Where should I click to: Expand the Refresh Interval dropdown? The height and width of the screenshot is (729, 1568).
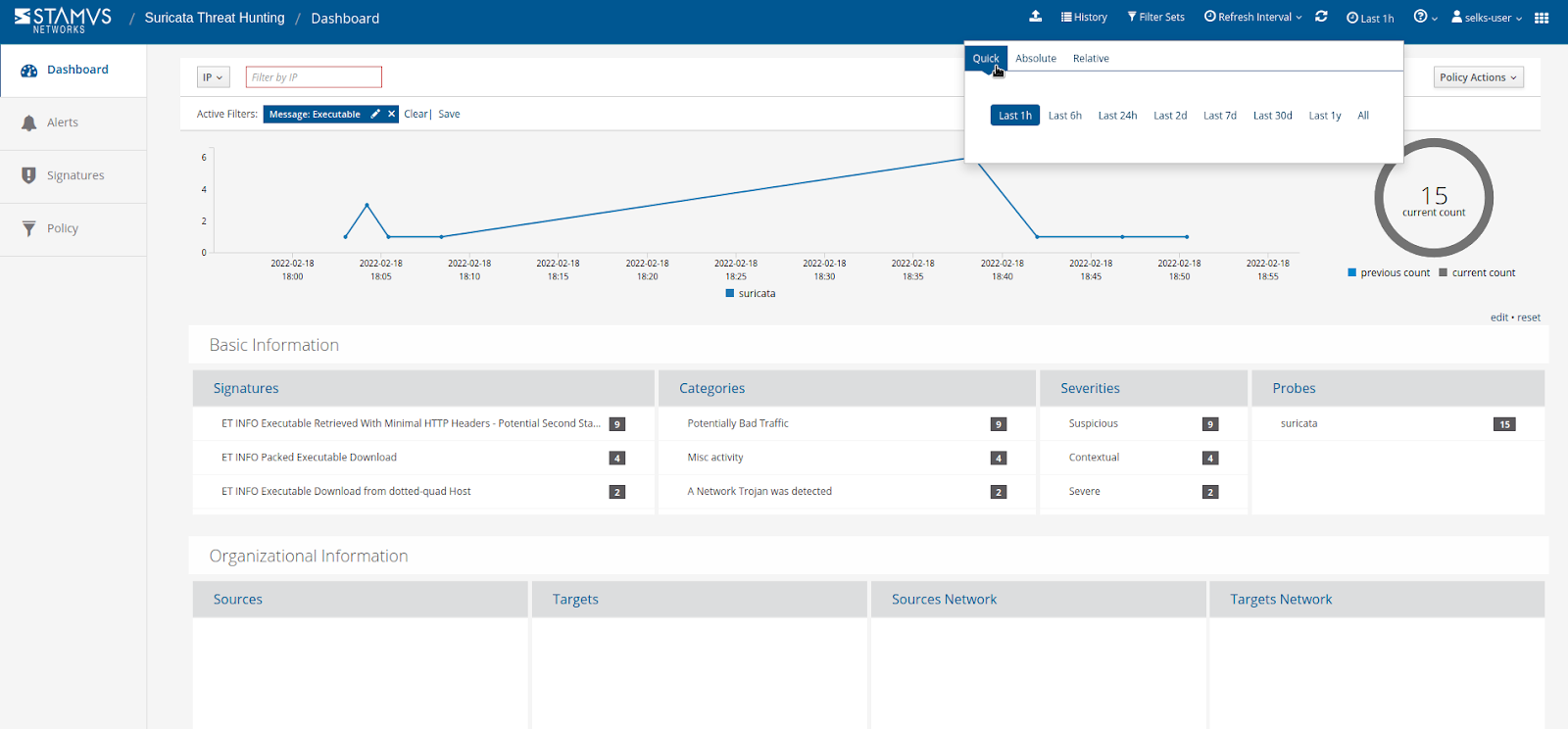pos(1253,18)
